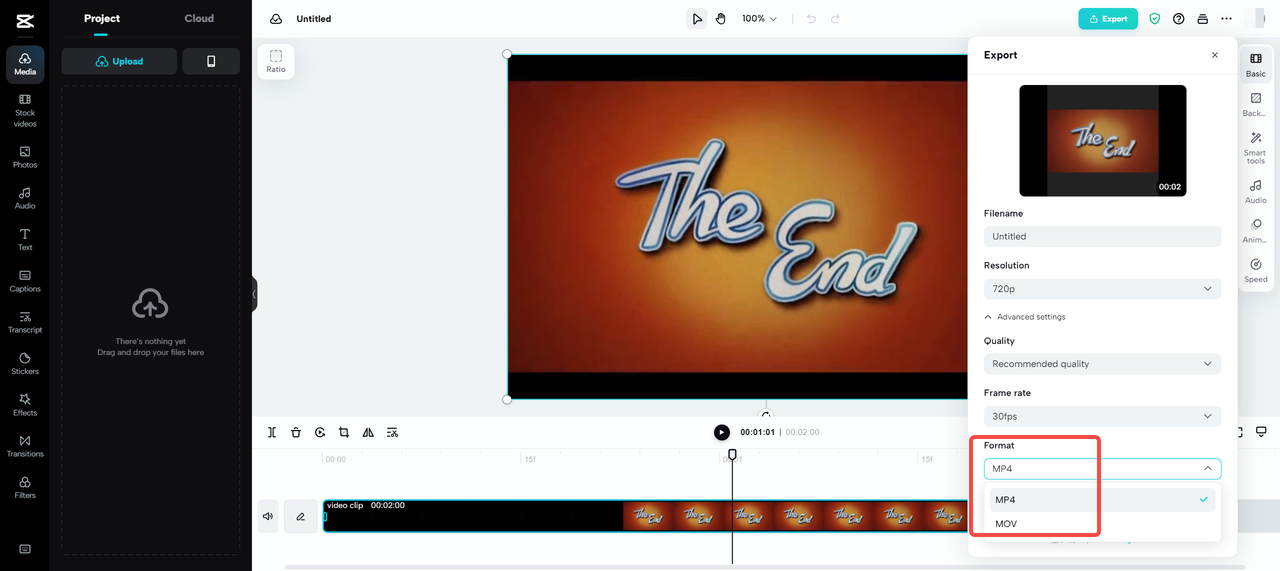This screenshot has height=571, width=1280.
Task: Open the Transcript panel
Action: [25, 322]
